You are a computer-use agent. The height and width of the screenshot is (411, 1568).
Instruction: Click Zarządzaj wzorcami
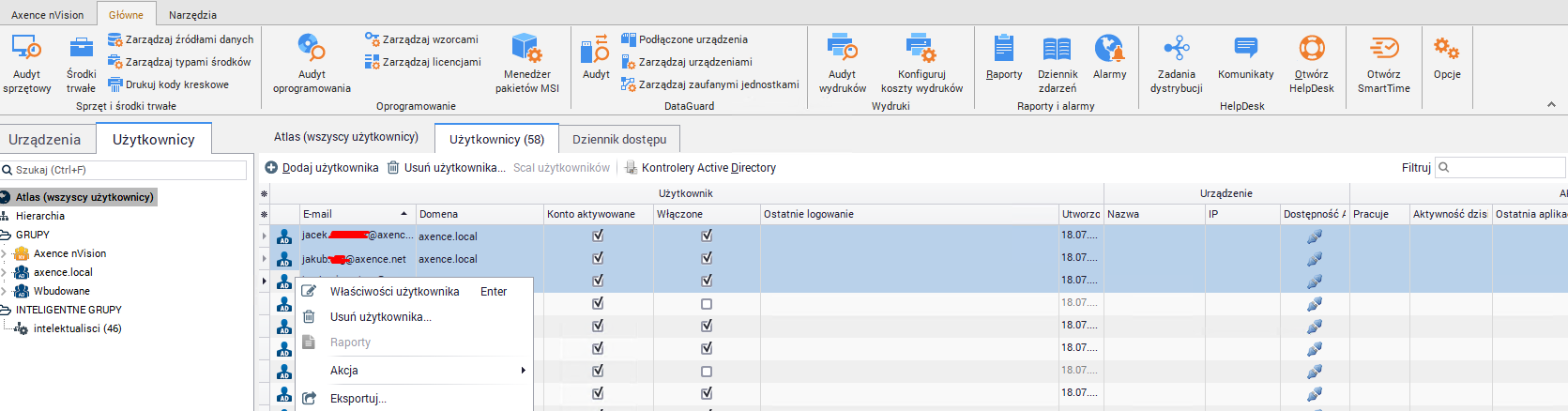pyautogui.click(x=421, y=39)
